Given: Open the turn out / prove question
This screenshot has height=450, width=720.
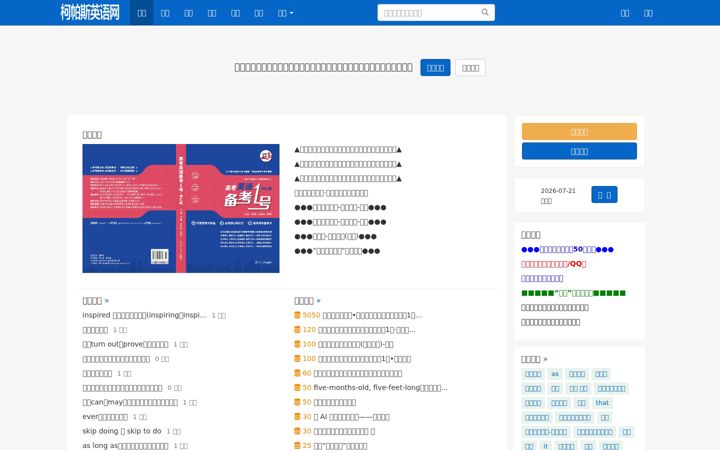Looking at the screenshot, I should [x=125, y=344].
